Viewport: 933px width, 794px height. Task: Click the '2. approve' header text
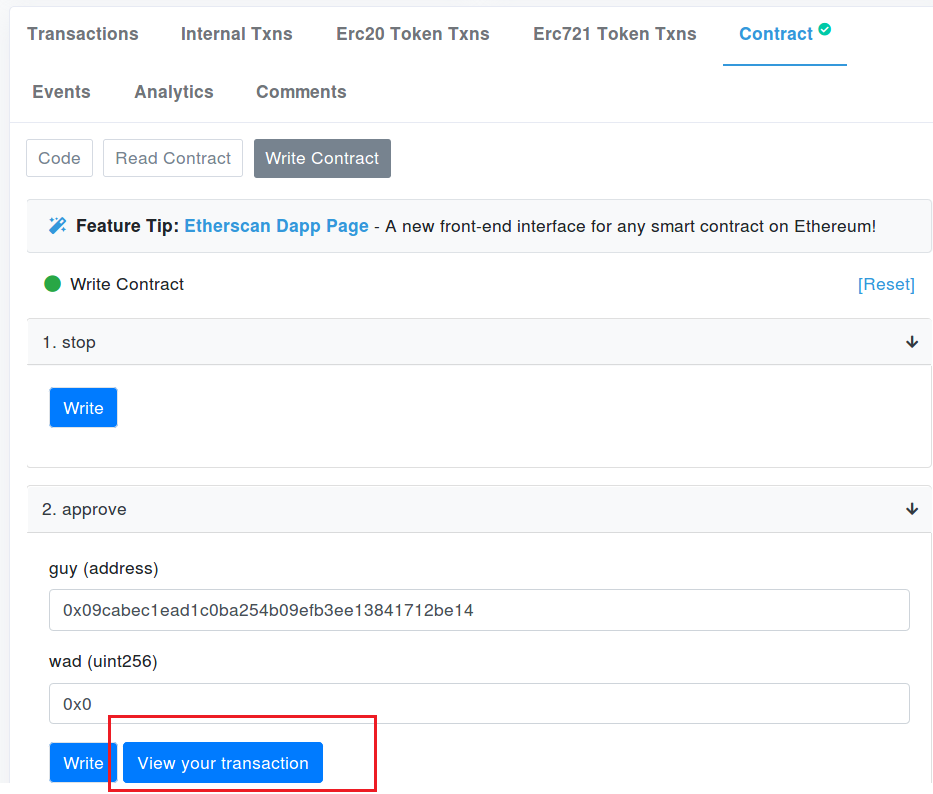click(x=84, y=509)
